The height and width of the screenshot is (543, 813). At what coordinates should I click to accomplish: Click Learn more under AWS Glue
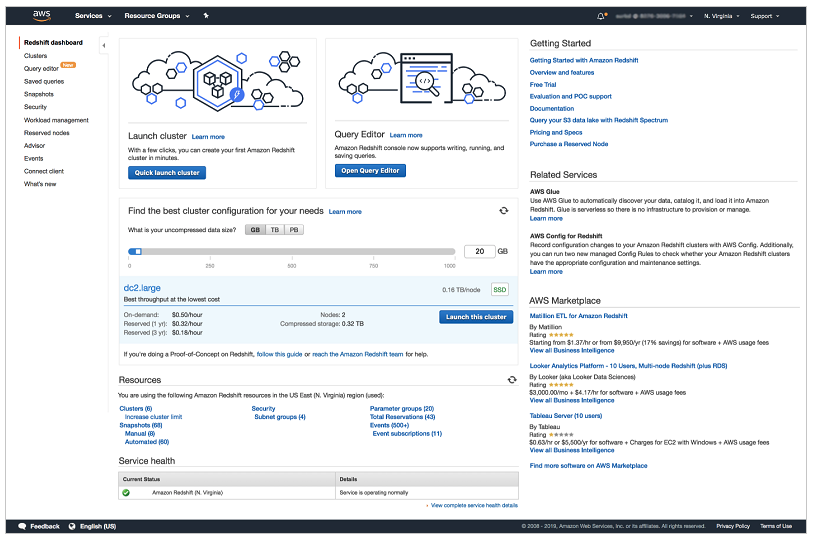pos(546,218)
